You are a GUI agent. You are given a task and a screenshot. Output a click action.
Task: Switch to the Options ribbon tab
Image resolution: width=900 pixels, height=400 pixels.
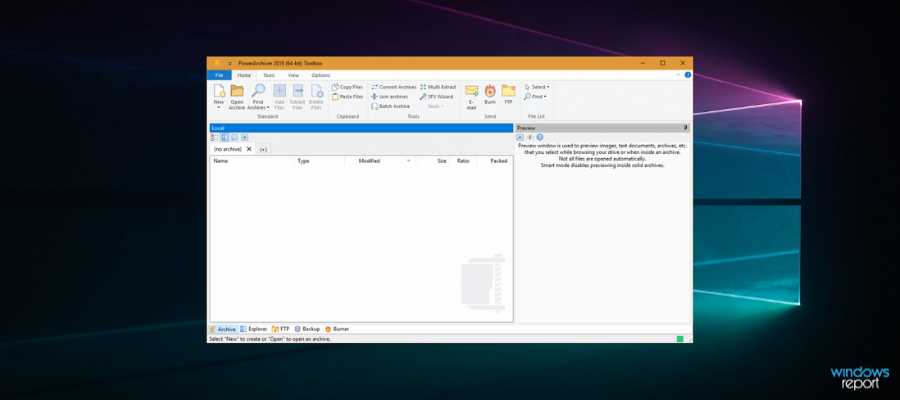coord(321,75)
